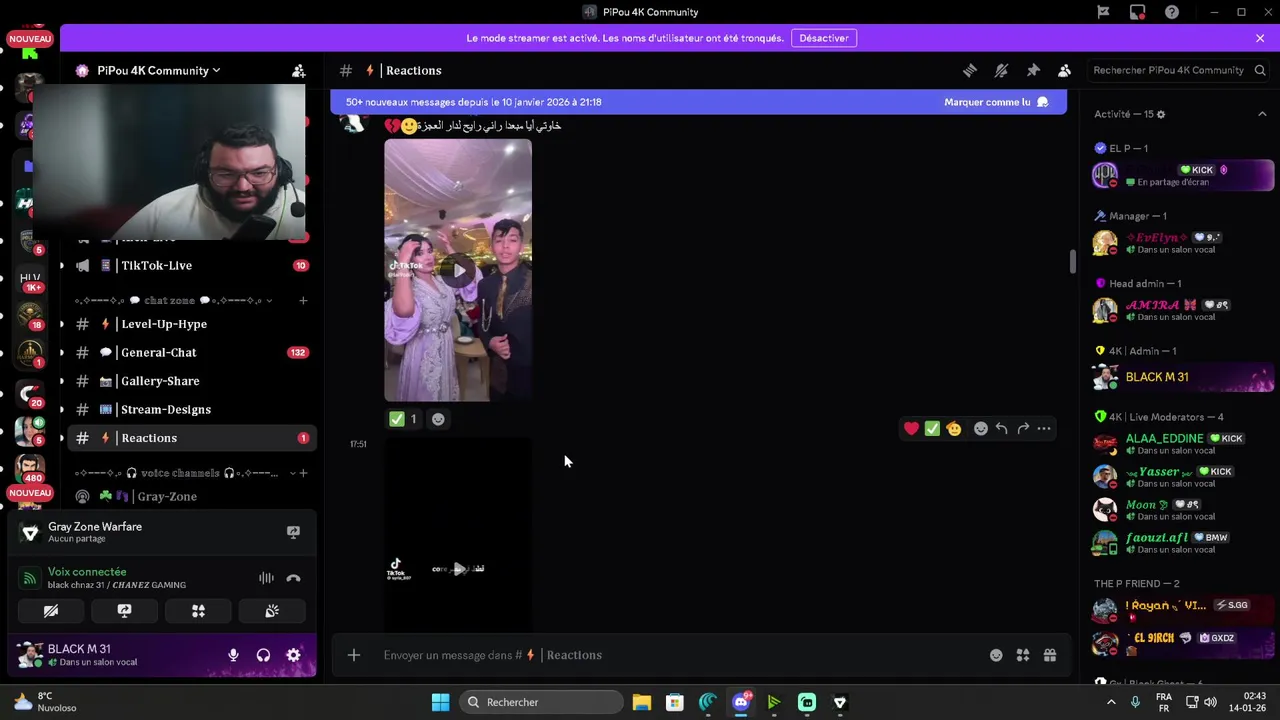Image resolution: width=1280 pixels, height=720 pixels.
Task: Open Windows Start menu
Action: point(440,702)
